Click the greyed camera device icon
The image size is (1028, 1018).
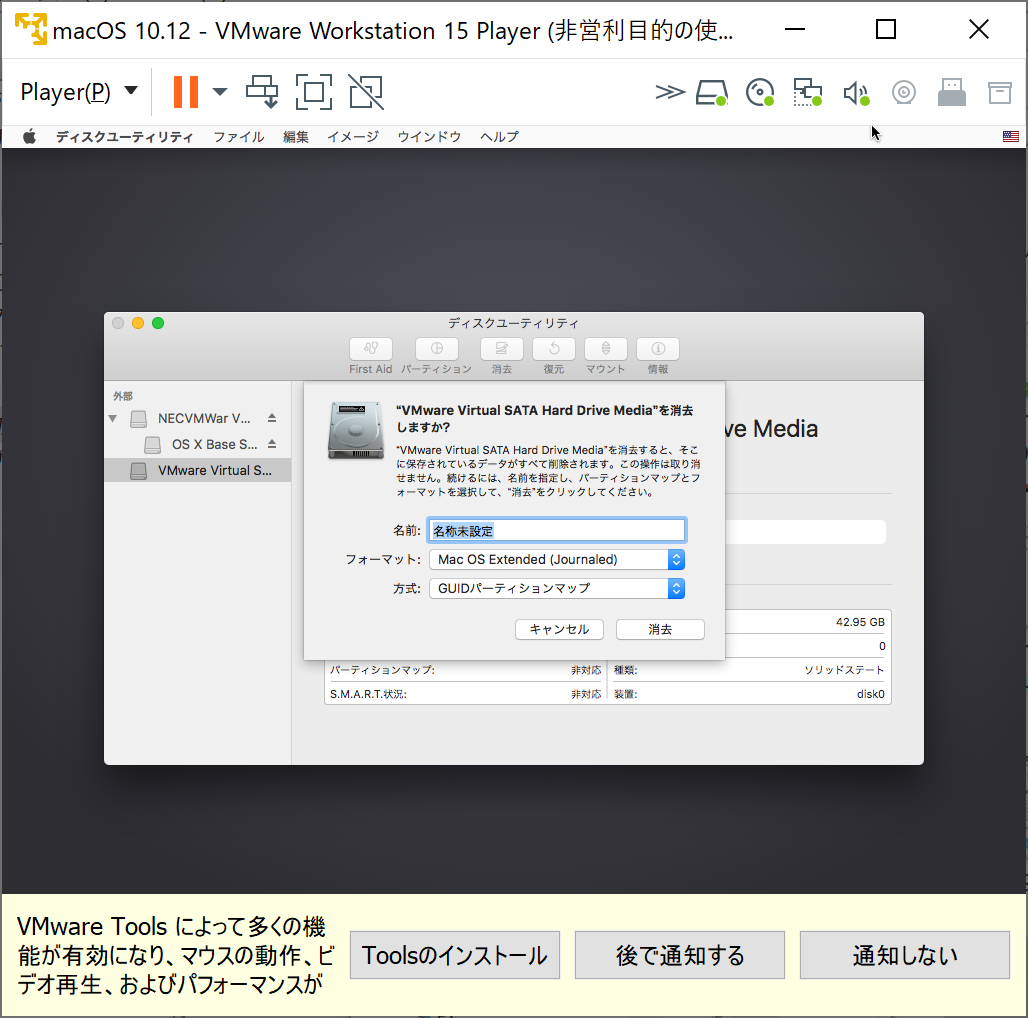pyautogui.click(x=903, y=92)
